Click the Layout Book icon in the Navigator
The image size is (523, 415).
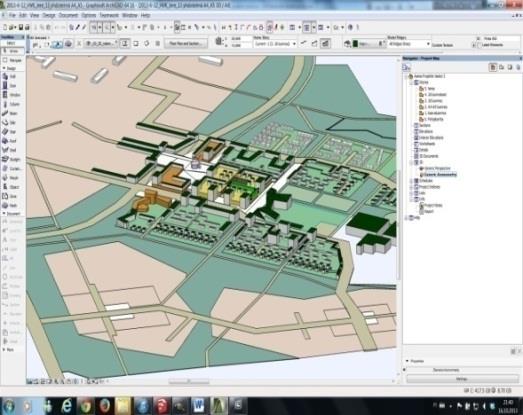pyautogui.click(x=510, y=67)
